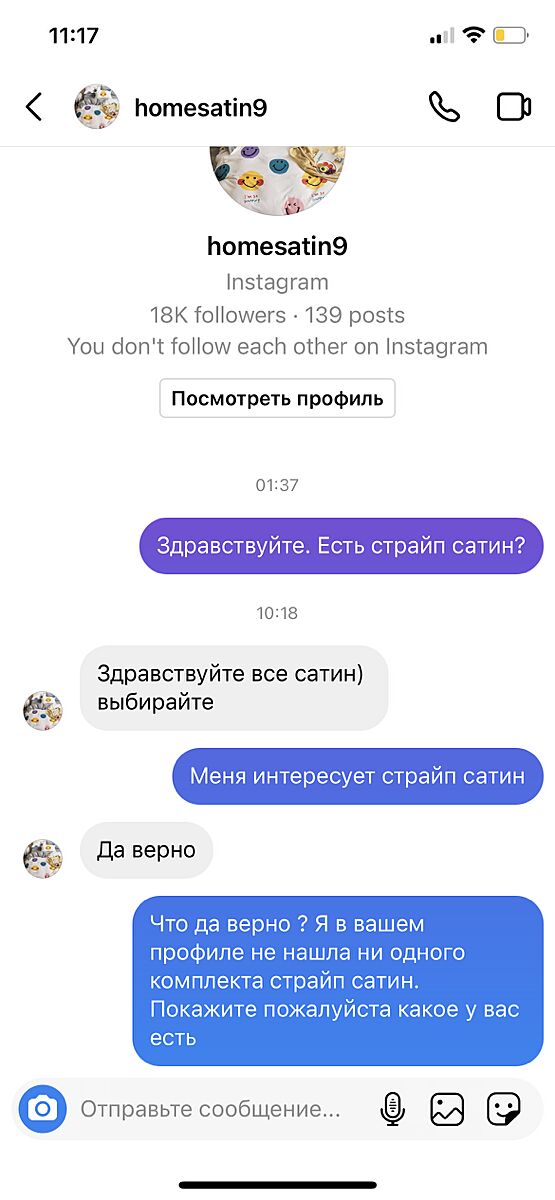Tap the homesatin9 username in the header

pos(201,108)
